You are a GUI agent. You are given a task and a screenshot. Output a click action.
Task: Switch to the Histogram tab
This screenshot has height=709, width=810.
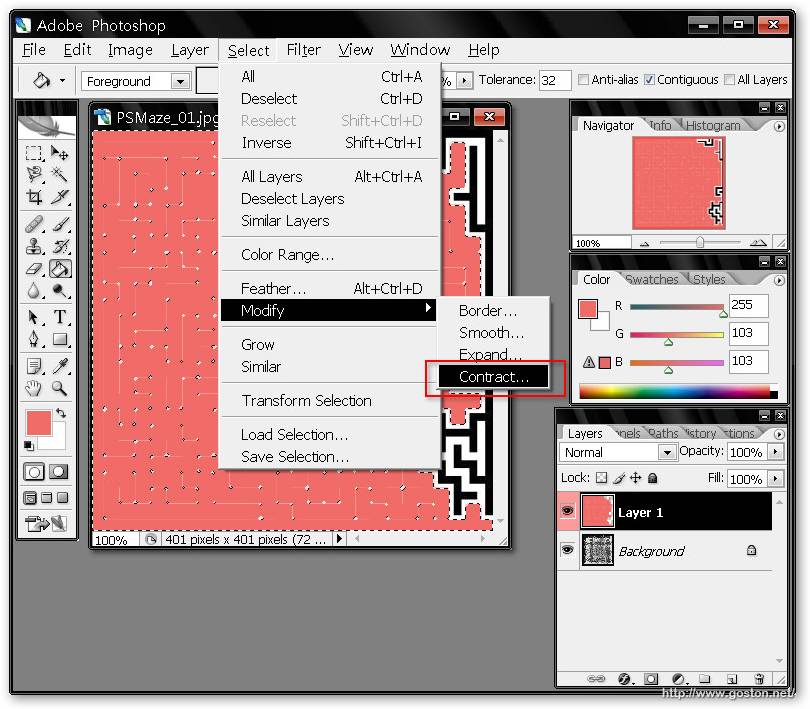tap(713, 126)
